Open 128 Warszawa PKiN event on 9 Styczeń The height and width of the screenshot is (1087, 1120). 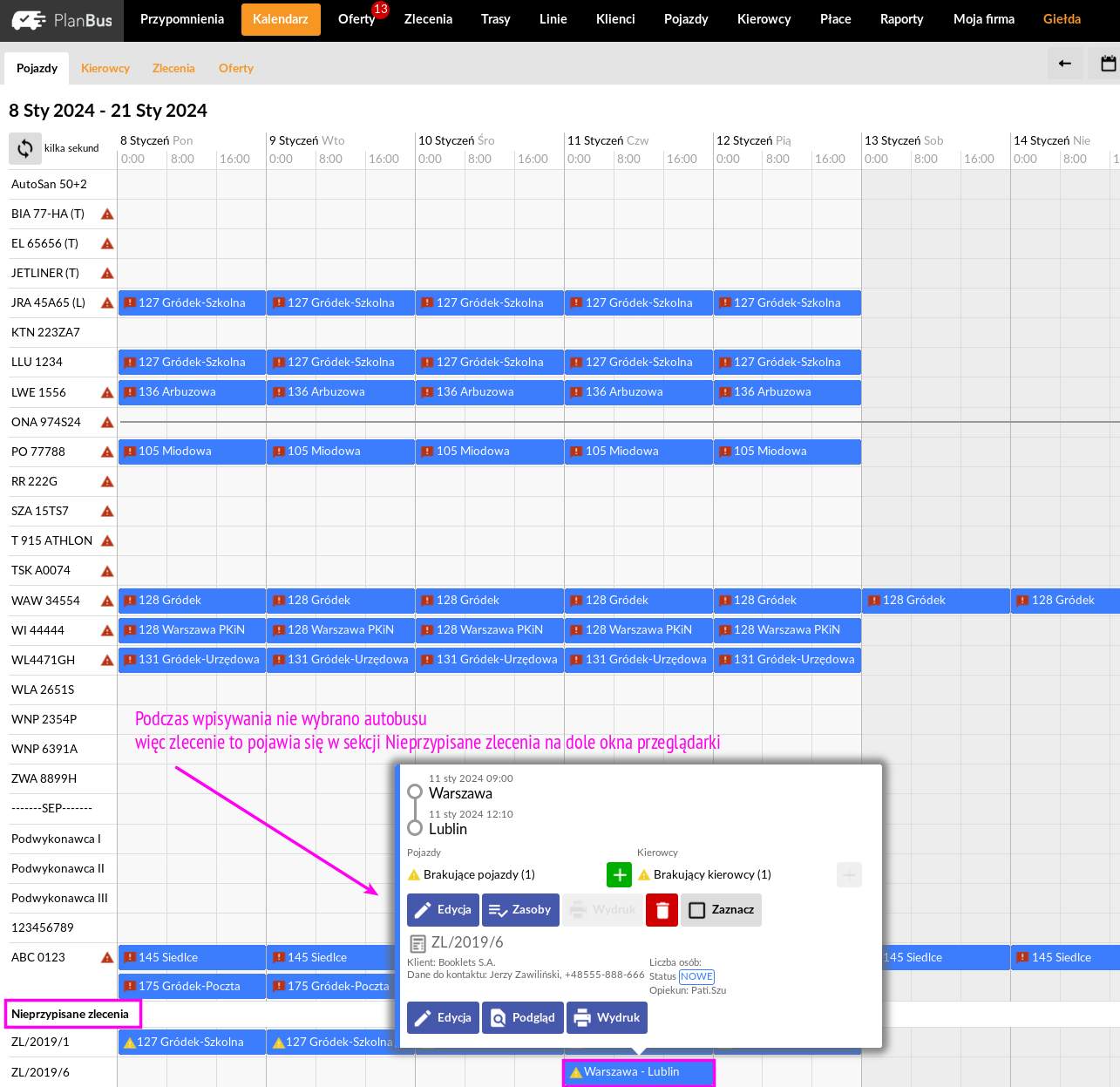pyautogui.click(x=341, y=630)
